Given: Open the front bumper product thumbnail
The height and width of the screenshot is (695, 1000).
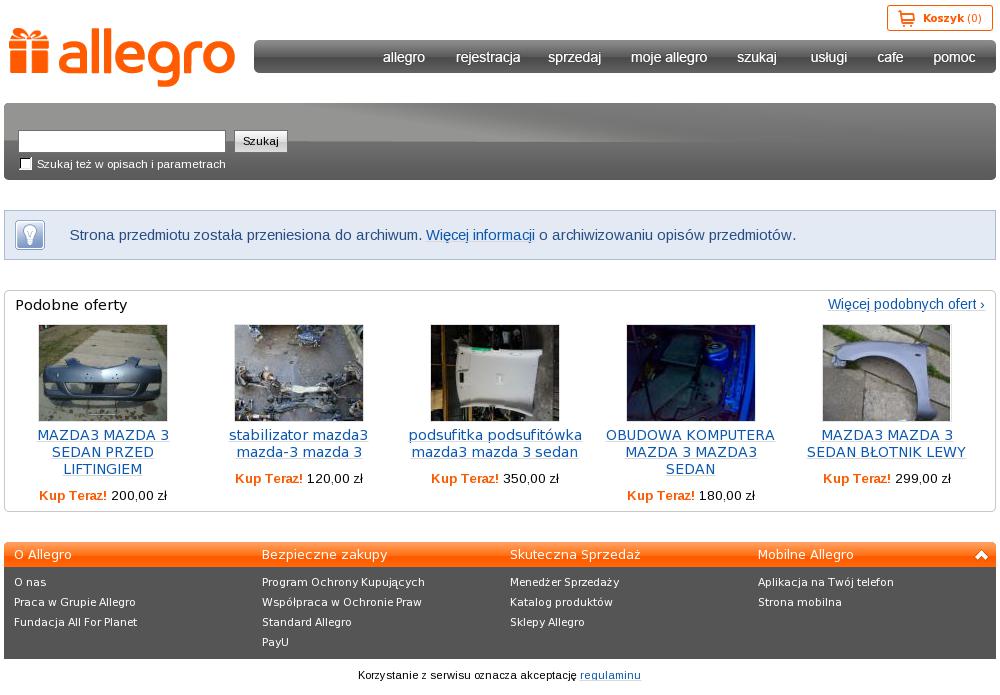Looking at the screenshot, I should tap(103, 373).
